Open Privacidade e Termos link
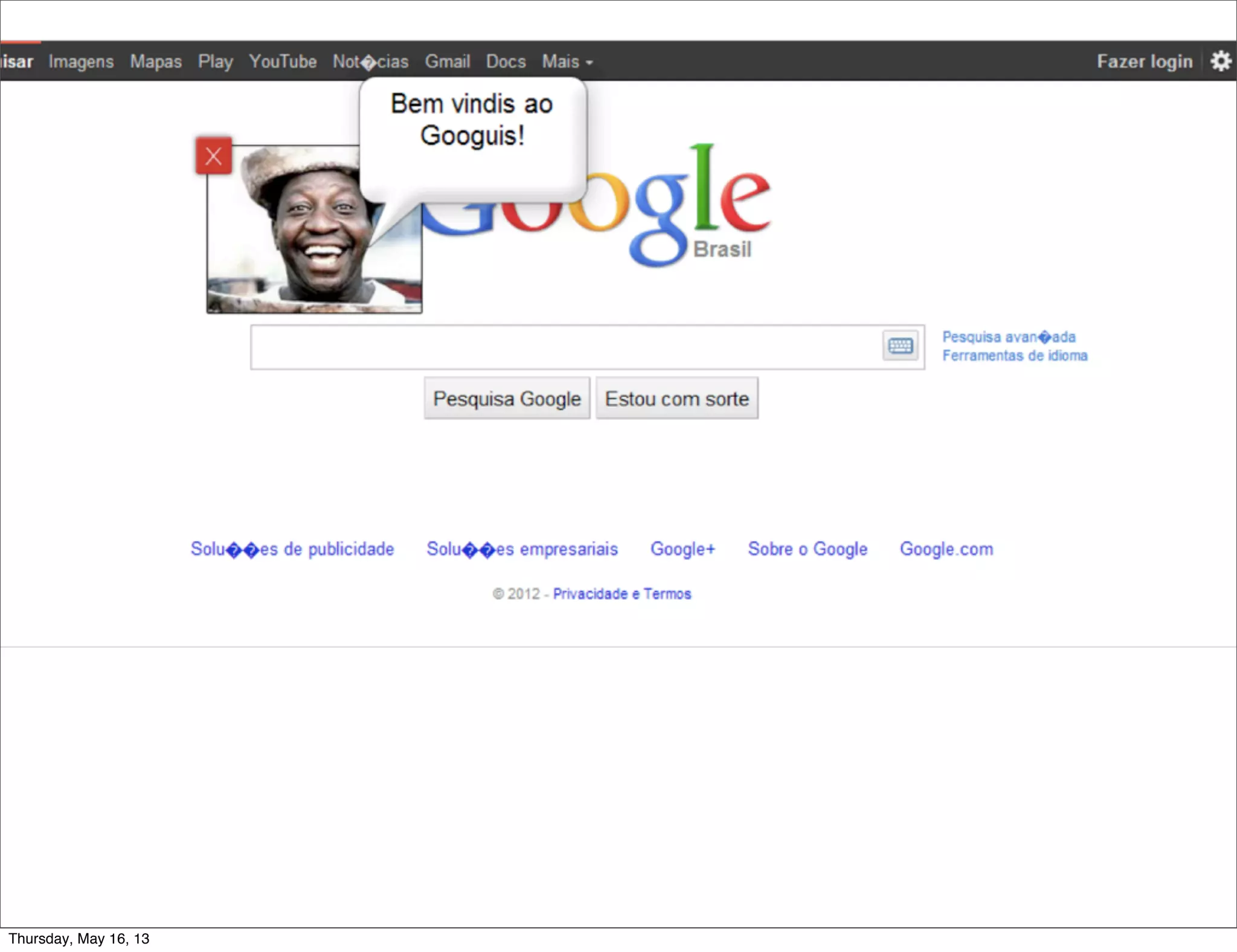Image resolution: width=1237 pixels, height=952 pixels. click(x=622, y=594)
